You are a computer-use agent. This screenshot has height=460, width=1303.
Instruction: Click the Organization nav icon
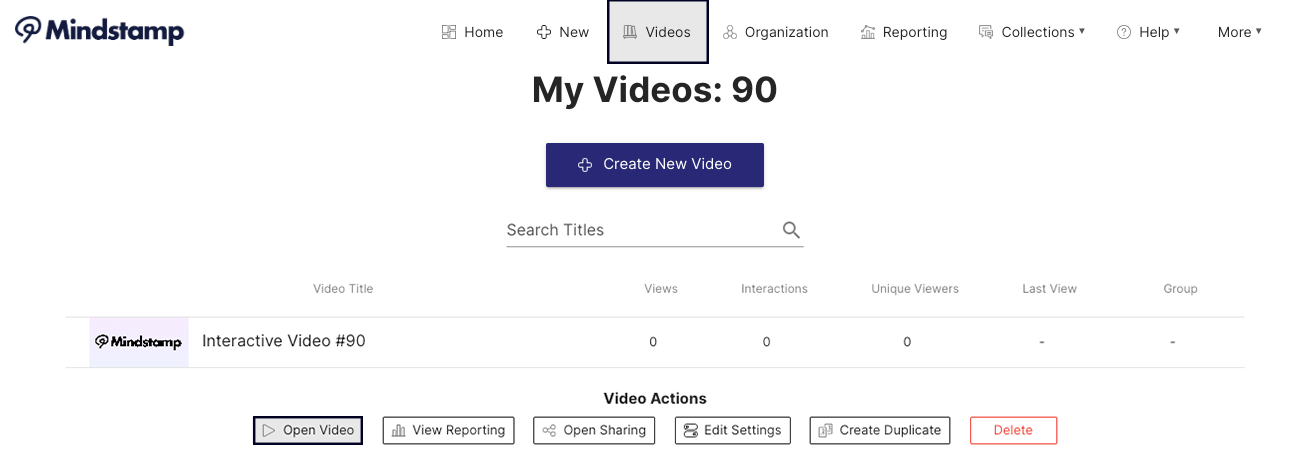(730, 32)
